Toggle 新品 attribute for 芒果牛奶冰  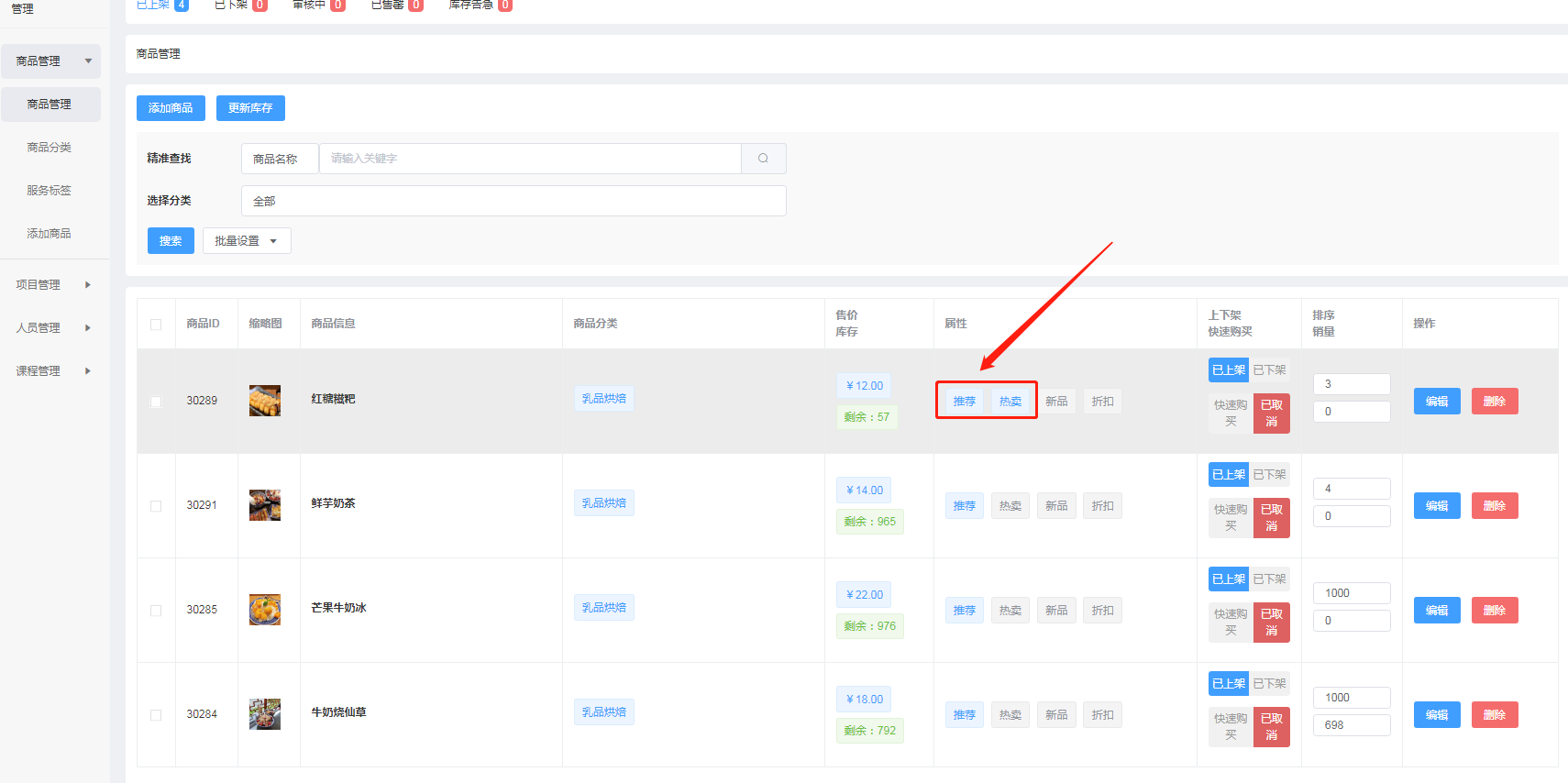1056,611
